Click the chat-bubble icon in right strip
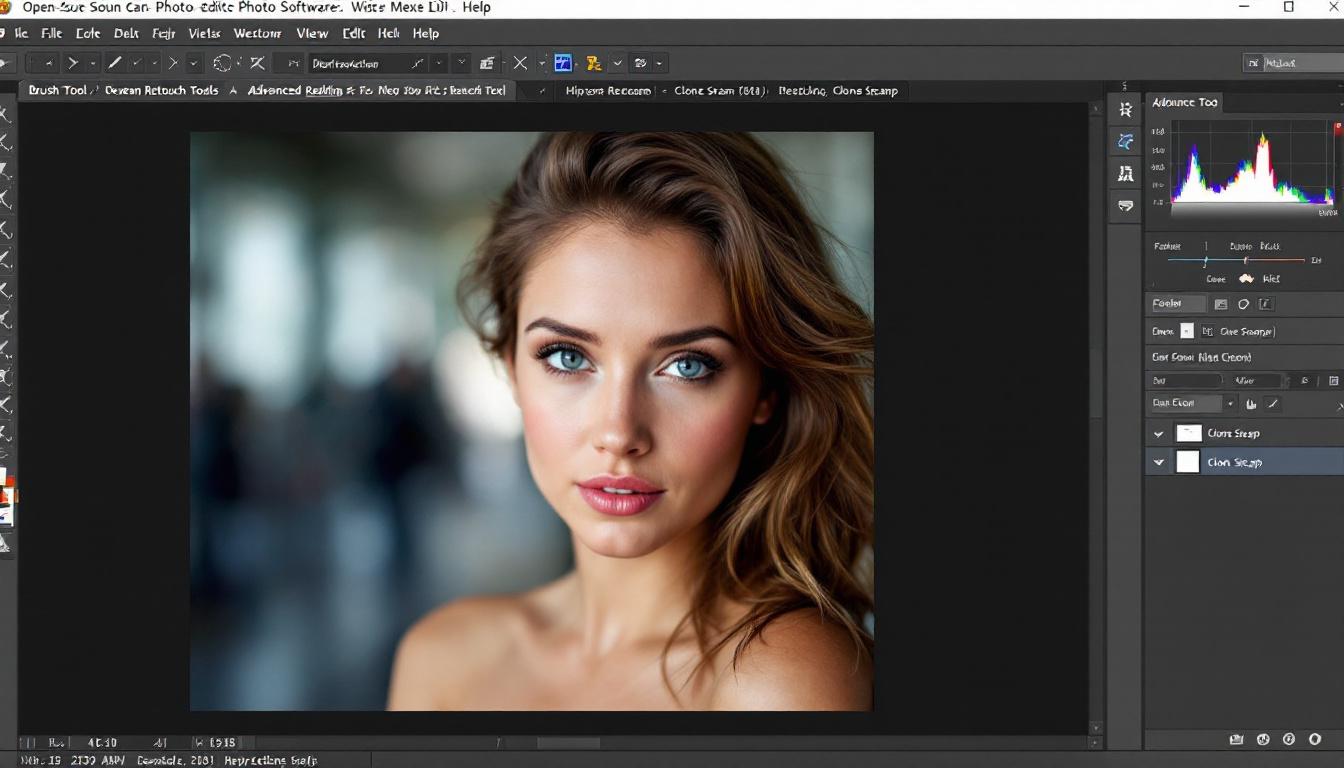This screenshot has height=768, width=1344. [x=1126, y=206]
